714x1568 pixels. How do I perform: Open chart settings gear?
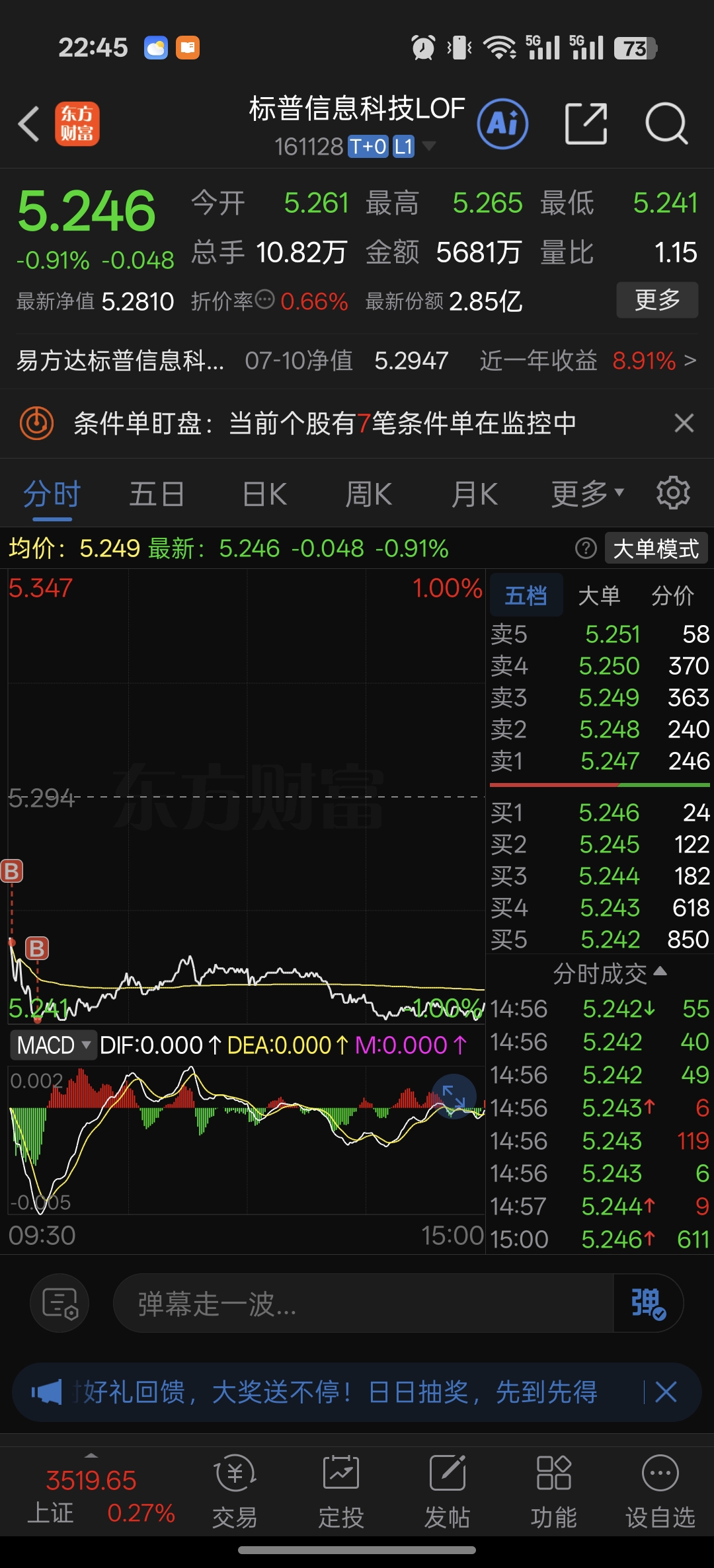pyautogui.click(x=673, y=493)
